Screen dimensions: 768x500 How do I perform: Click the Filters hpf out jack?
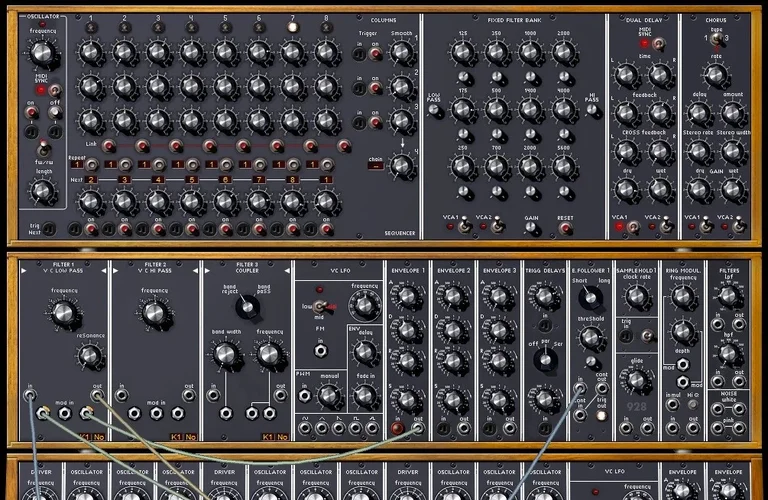739,381
